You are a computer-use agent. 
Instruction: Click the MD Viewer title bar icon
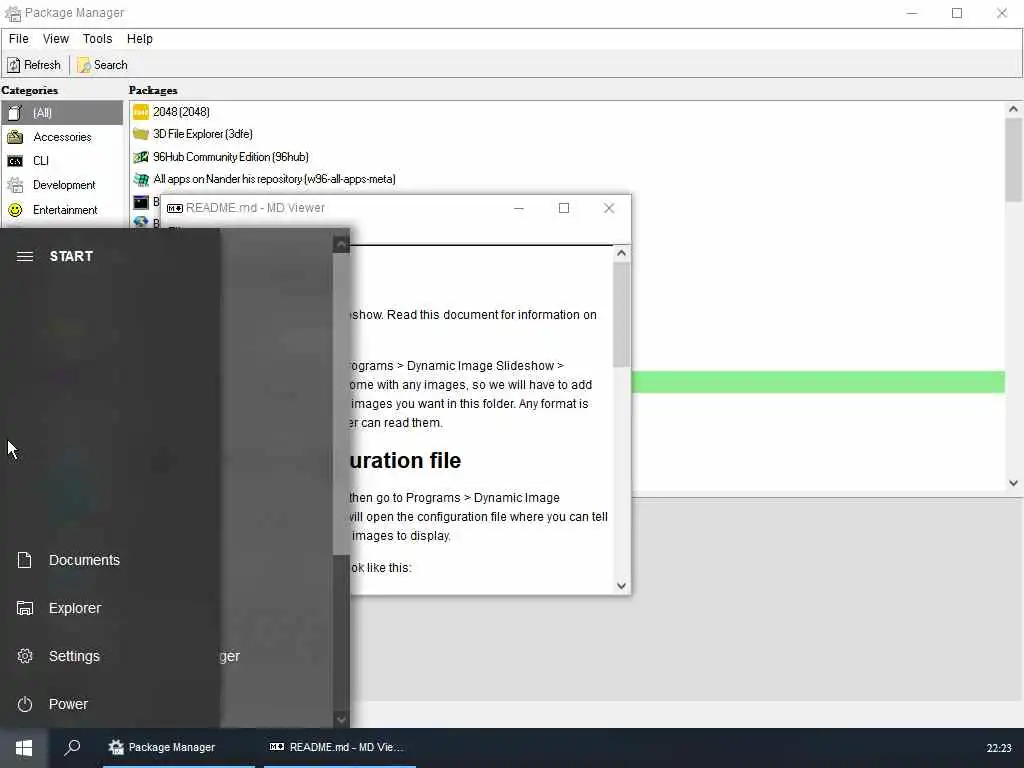[x=174, y=208]
